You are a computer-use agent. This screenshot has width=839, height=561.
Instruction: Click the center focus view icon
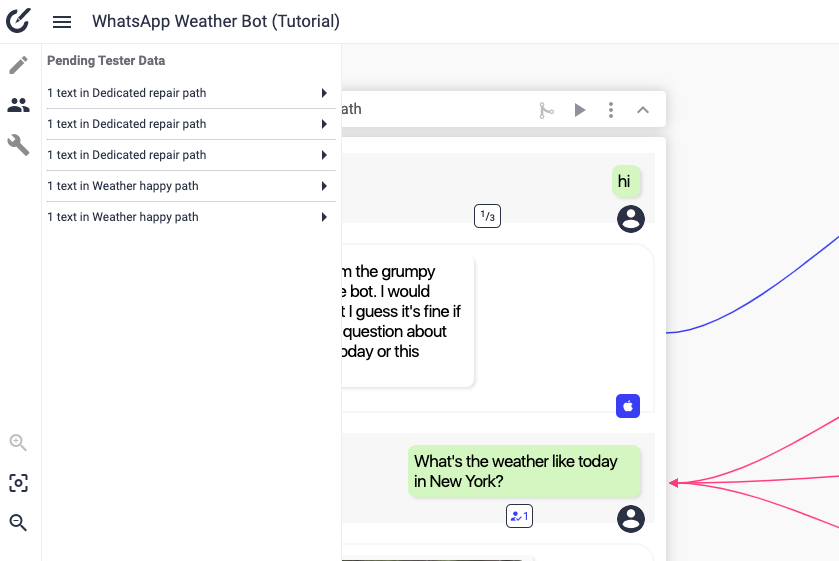point(18,483)
